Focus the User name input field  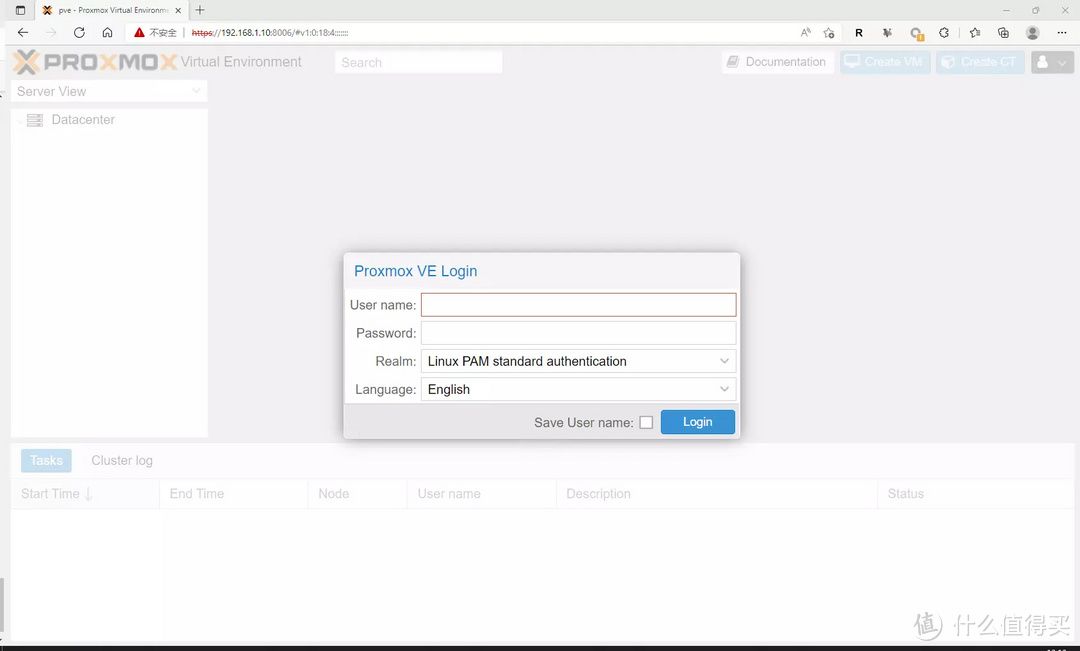pos(578,305)
